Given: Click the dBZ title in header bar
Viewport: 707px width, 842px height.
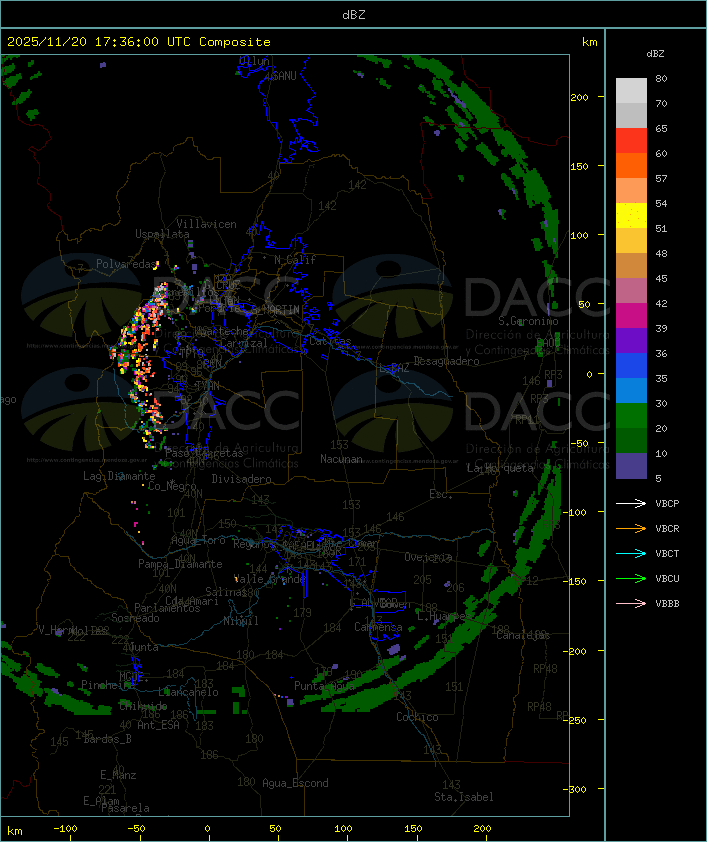Looking at the screenshot, I should click(x=354, y=15).
